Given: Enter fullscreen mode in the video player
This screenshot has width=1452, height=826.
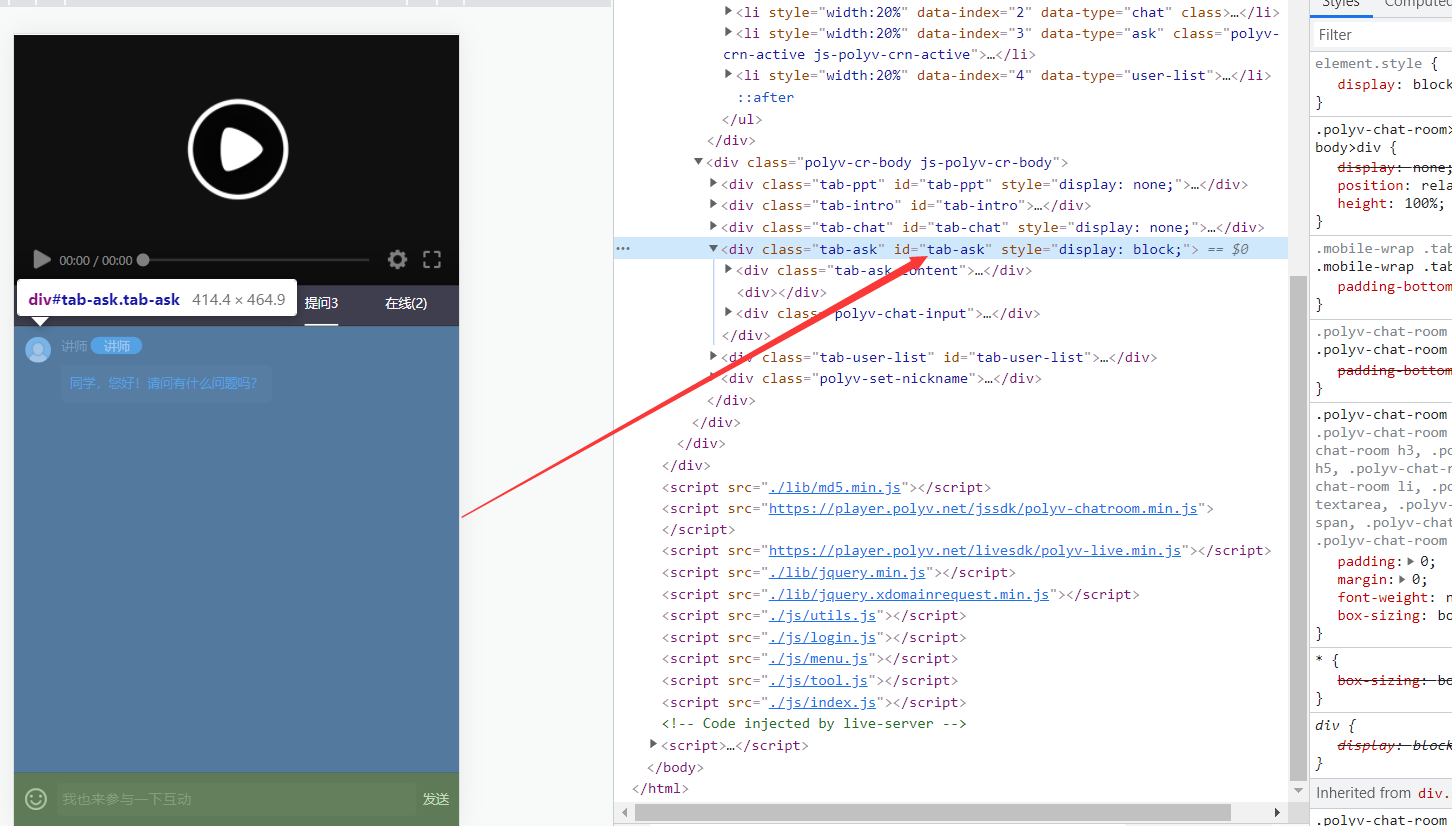Looking at the screenshot, I should click(x=432, y=260).
